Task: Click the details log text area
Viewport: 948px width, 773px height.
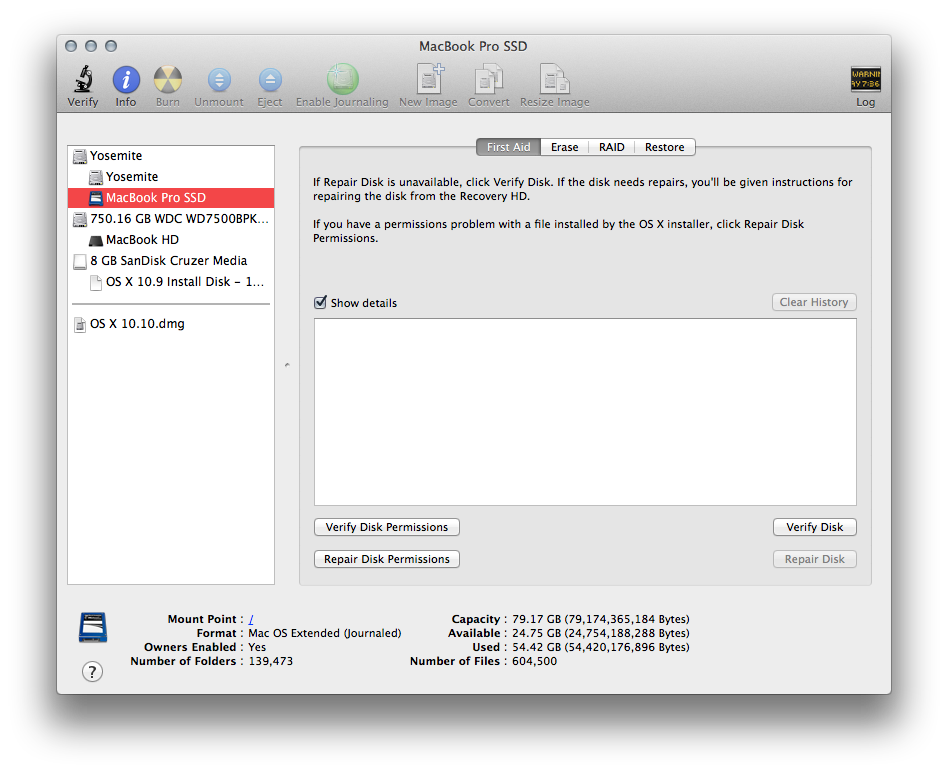Action: click(x=585, y=412)
